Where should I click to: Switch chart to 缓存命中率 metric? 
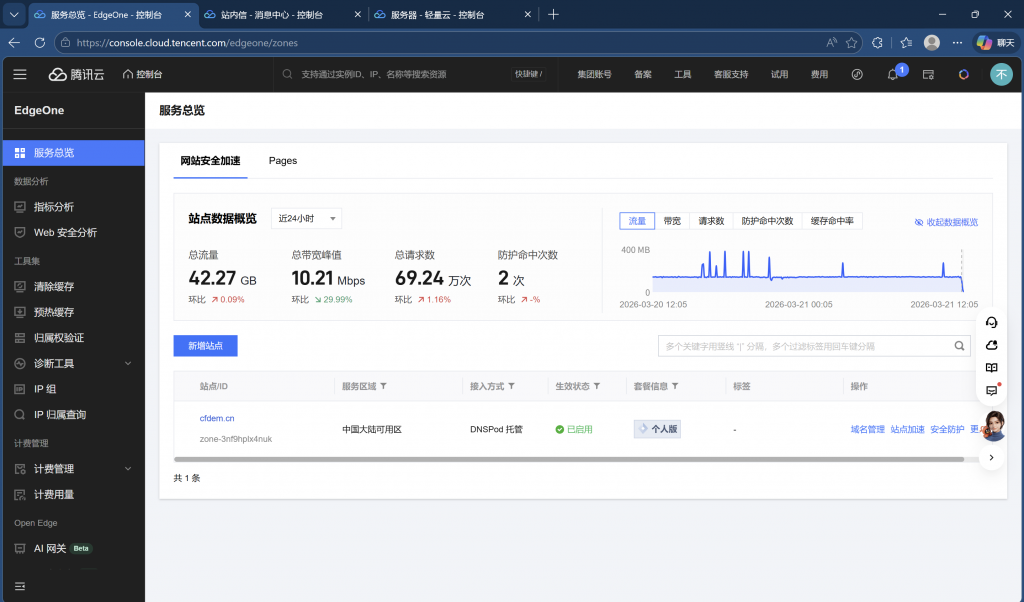pos(831,221)
